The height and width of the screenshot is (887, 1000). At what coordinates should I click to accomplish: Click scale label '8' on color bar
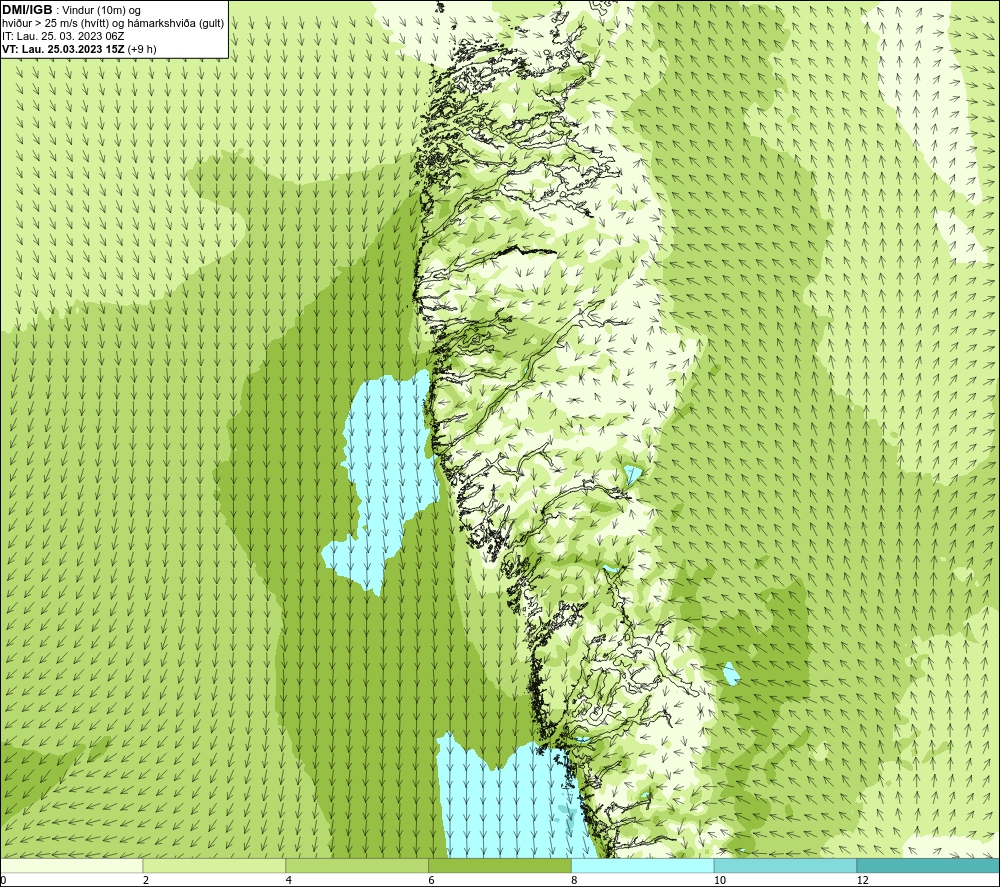[575, 880]
